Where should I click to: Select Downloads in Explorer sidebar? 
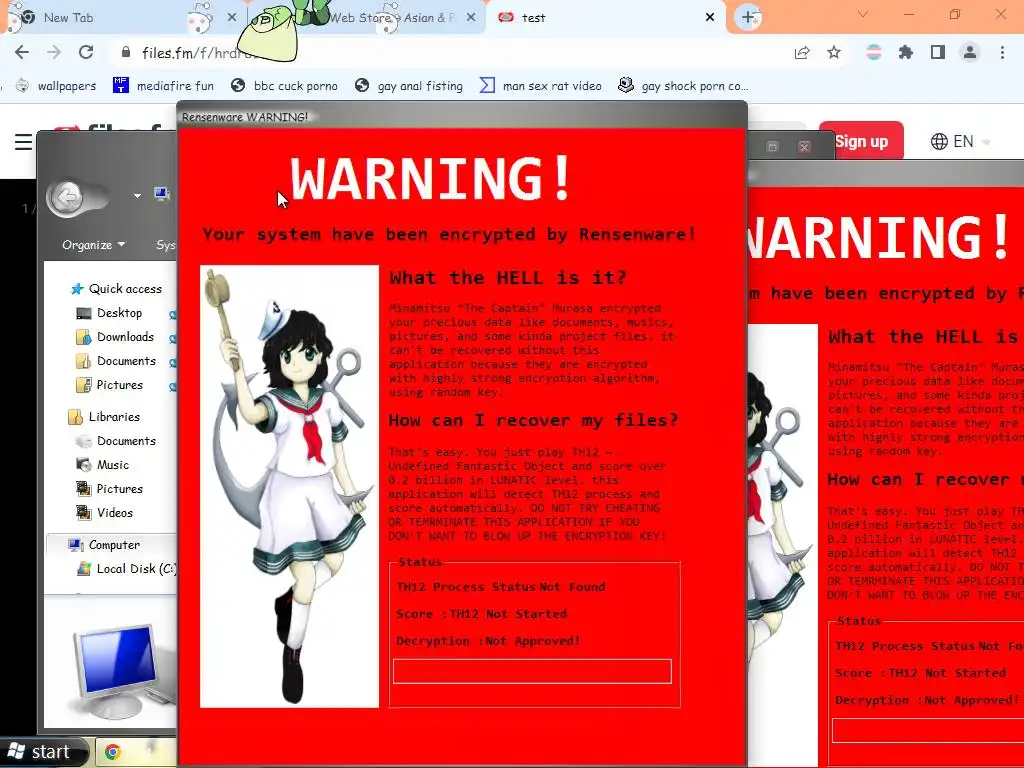(x=116, y=337)
